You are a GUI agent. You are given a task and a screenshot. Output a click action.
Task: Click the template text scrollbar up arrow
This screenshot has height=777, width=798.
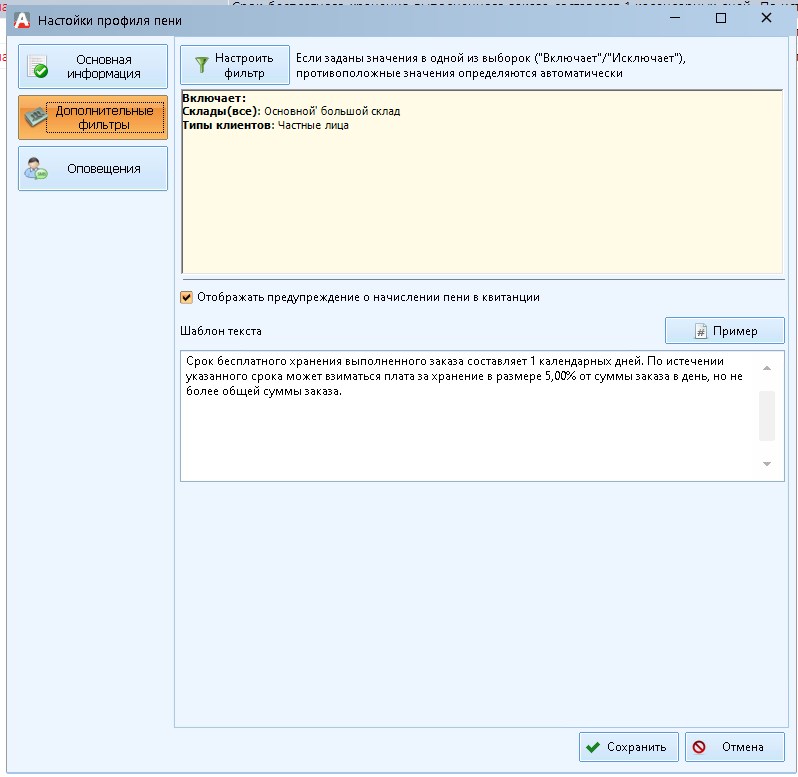pos(767,367)
